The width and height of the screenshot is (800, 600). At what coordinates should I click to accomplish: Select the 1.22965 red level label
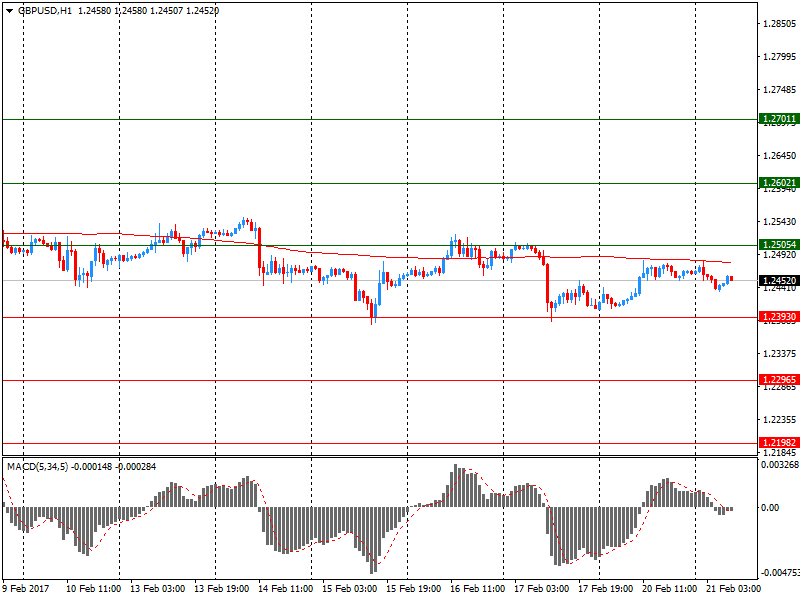(779, 380)
